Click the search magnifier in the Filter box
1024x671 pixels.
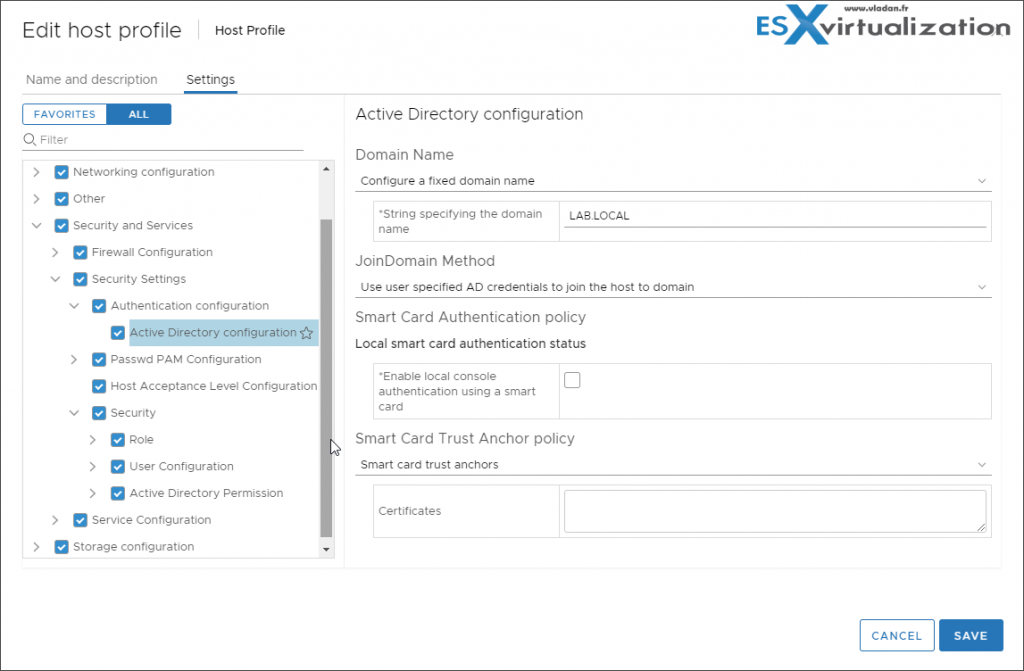30,139
